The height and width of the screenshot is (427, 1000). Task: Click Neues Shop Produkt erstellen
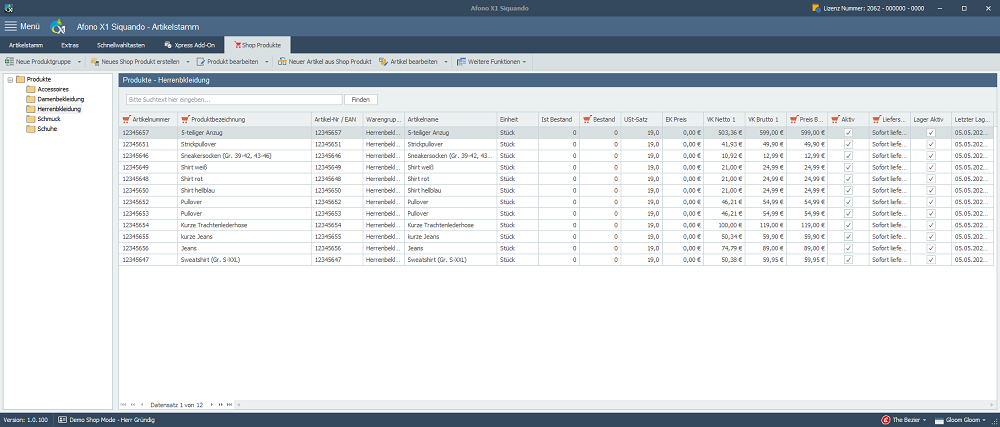pos(135,62)
